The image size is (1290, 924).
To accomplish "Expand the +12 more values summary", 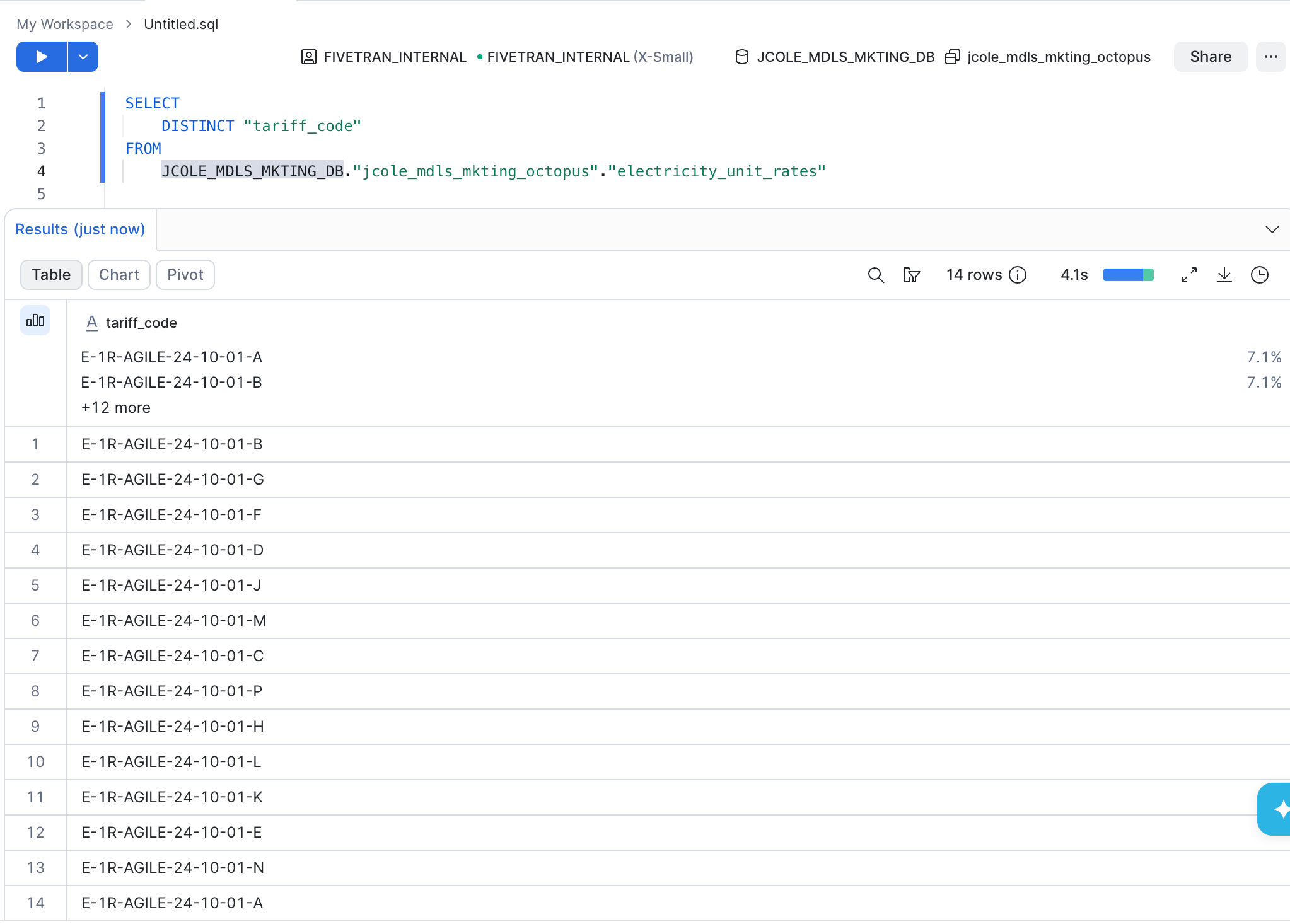I will click(116, 408).
